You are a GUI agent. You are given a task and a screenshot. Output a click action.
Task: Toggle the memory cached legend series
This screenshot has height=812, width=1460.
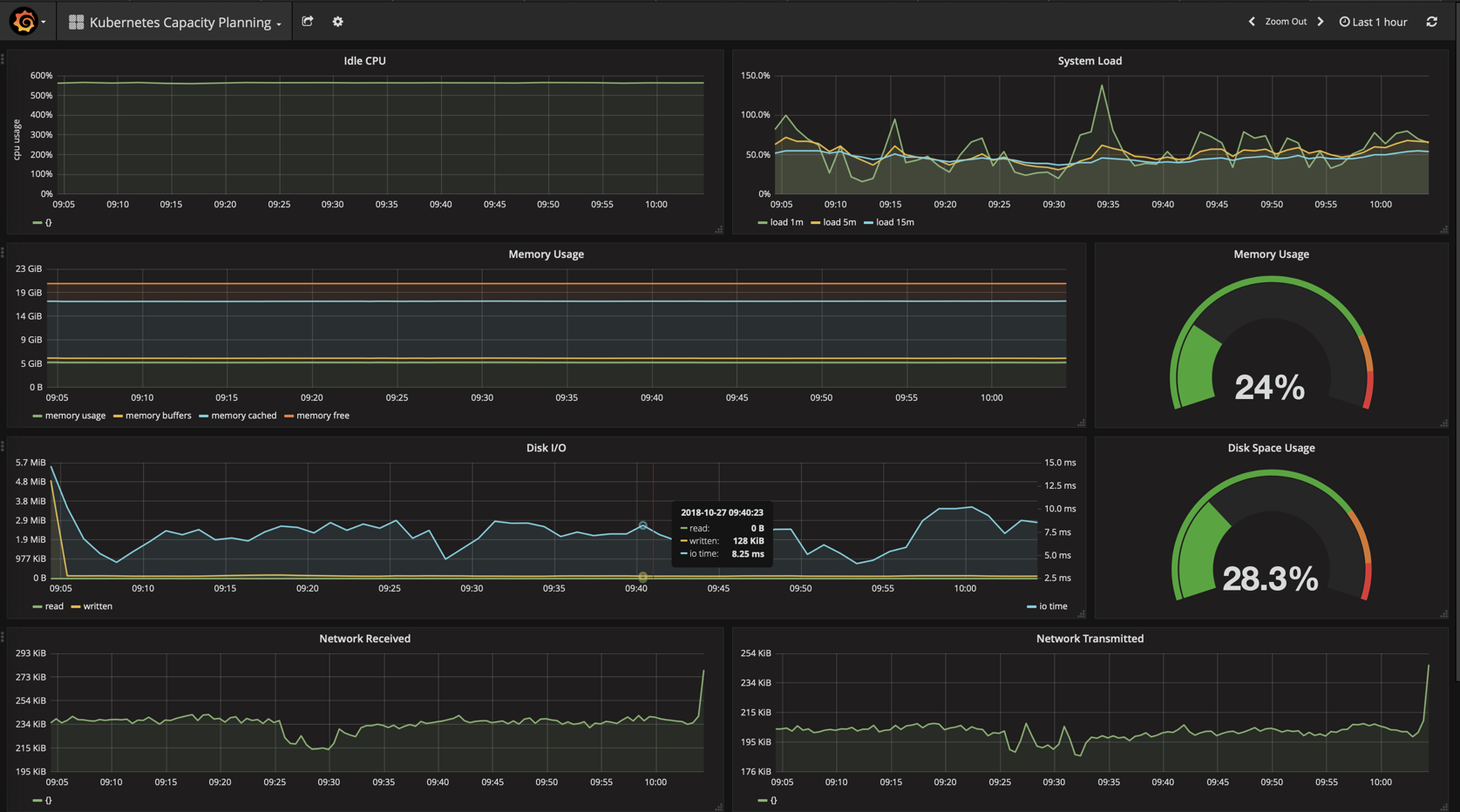pyautogui.click(x=243, y=416)
